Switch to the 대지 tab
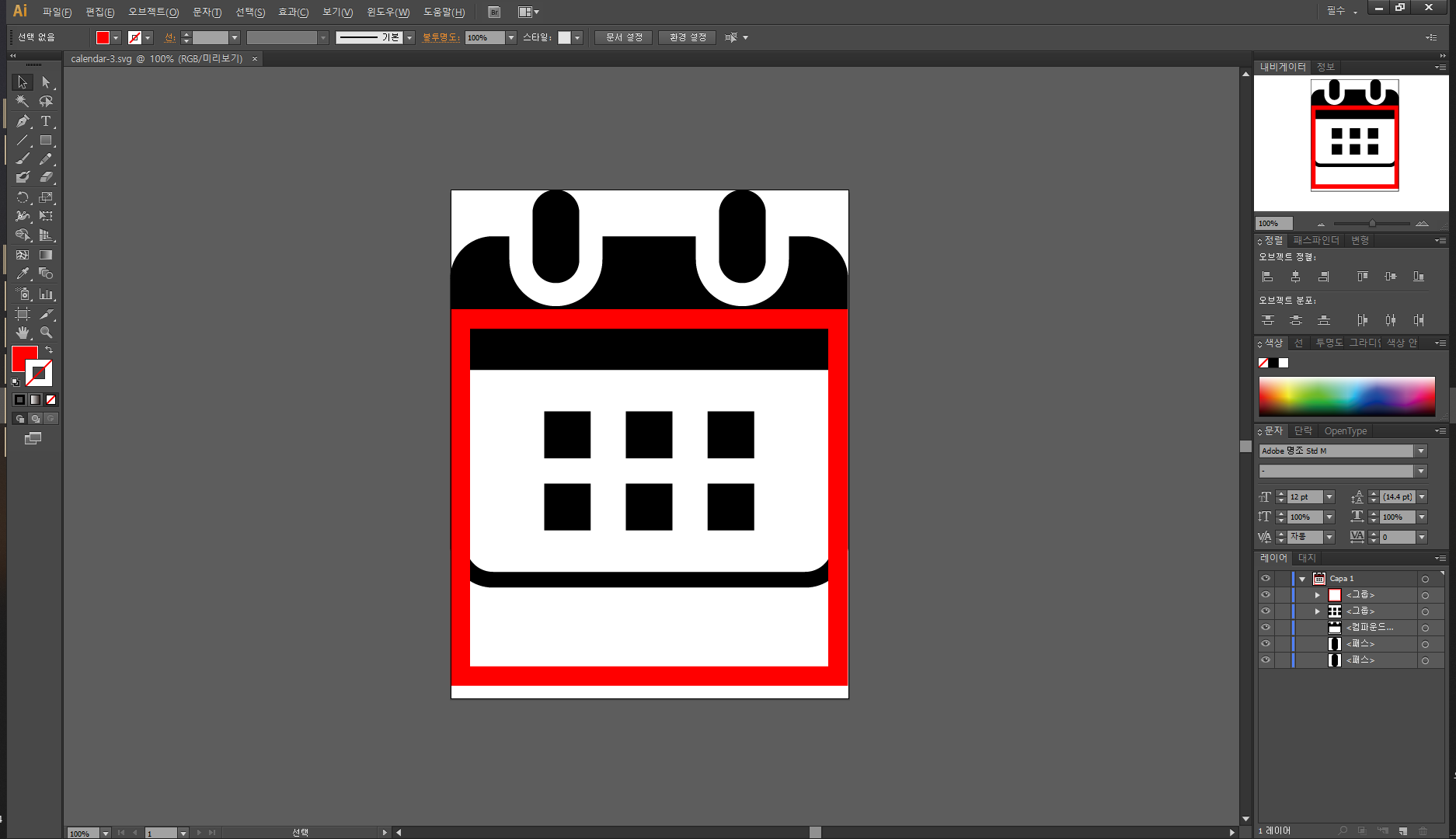The image size is (1456, 839). pos(1307,559)
